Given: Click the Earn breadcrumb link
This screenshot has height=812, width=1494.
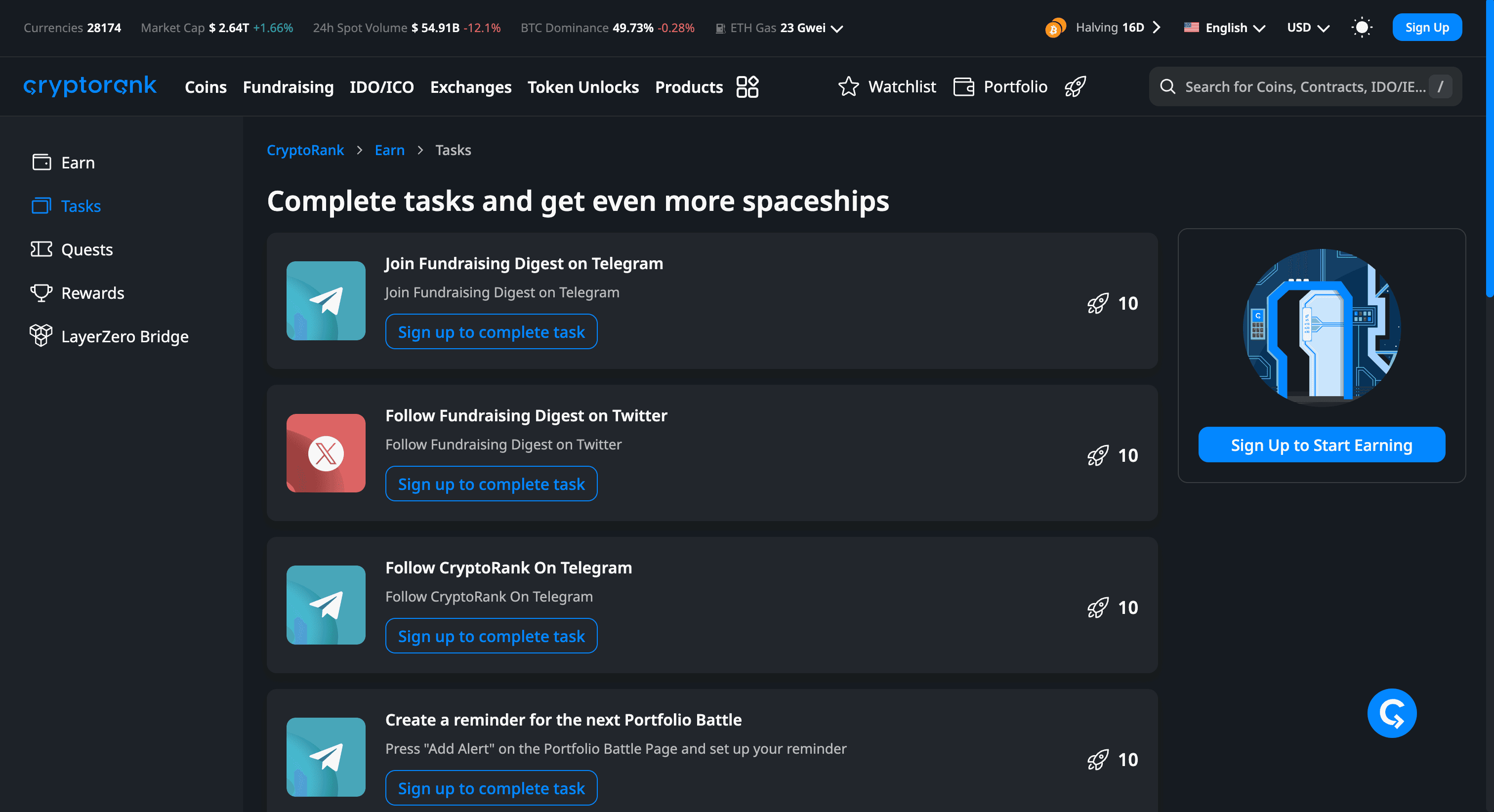Looking at the screenshot, I should pyautogui.click(x=389, y=150).
